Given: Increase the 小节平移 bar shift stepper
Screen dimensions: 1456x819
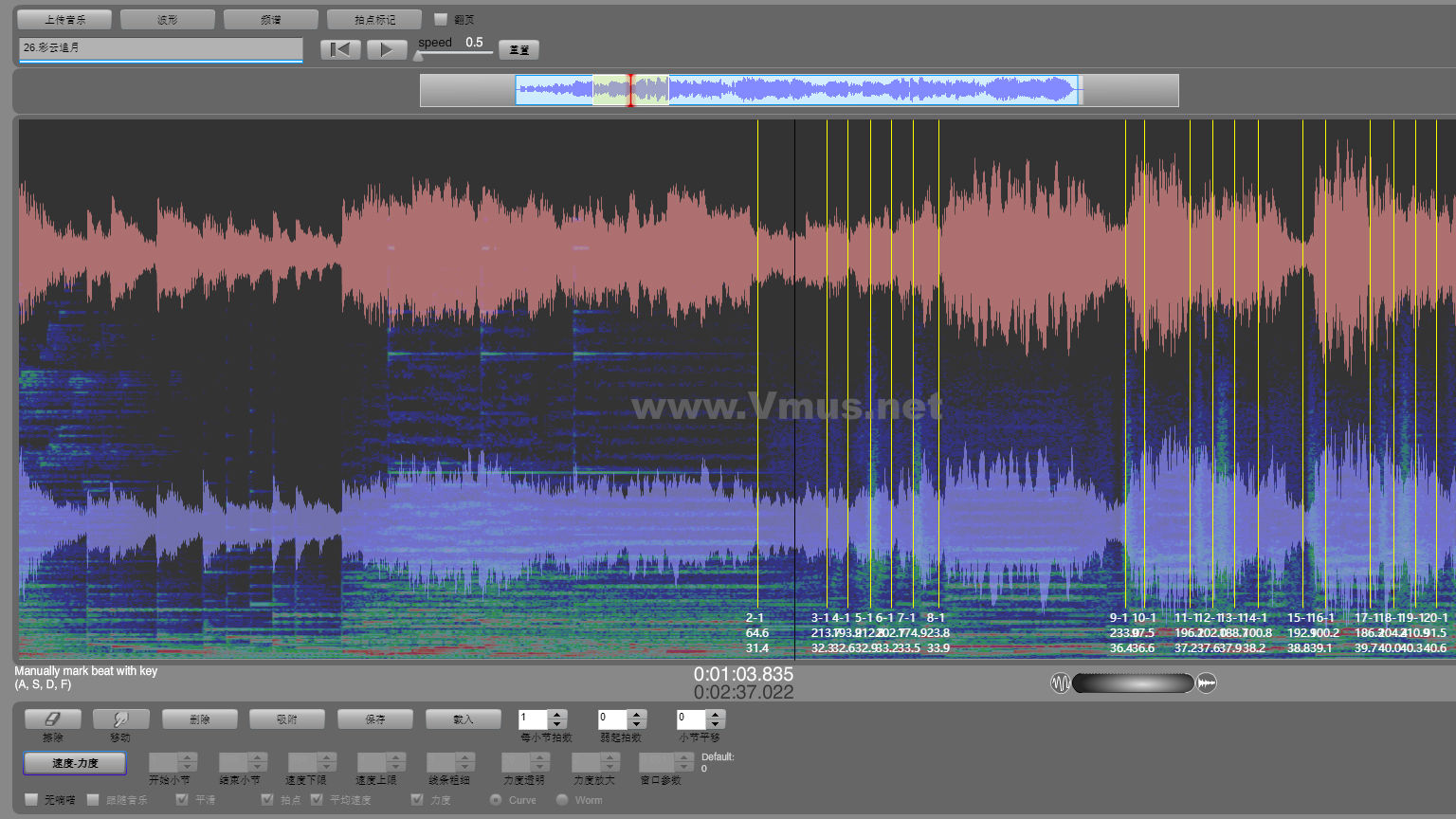Looking at the screenshot, I should click(x=716, y=715).
